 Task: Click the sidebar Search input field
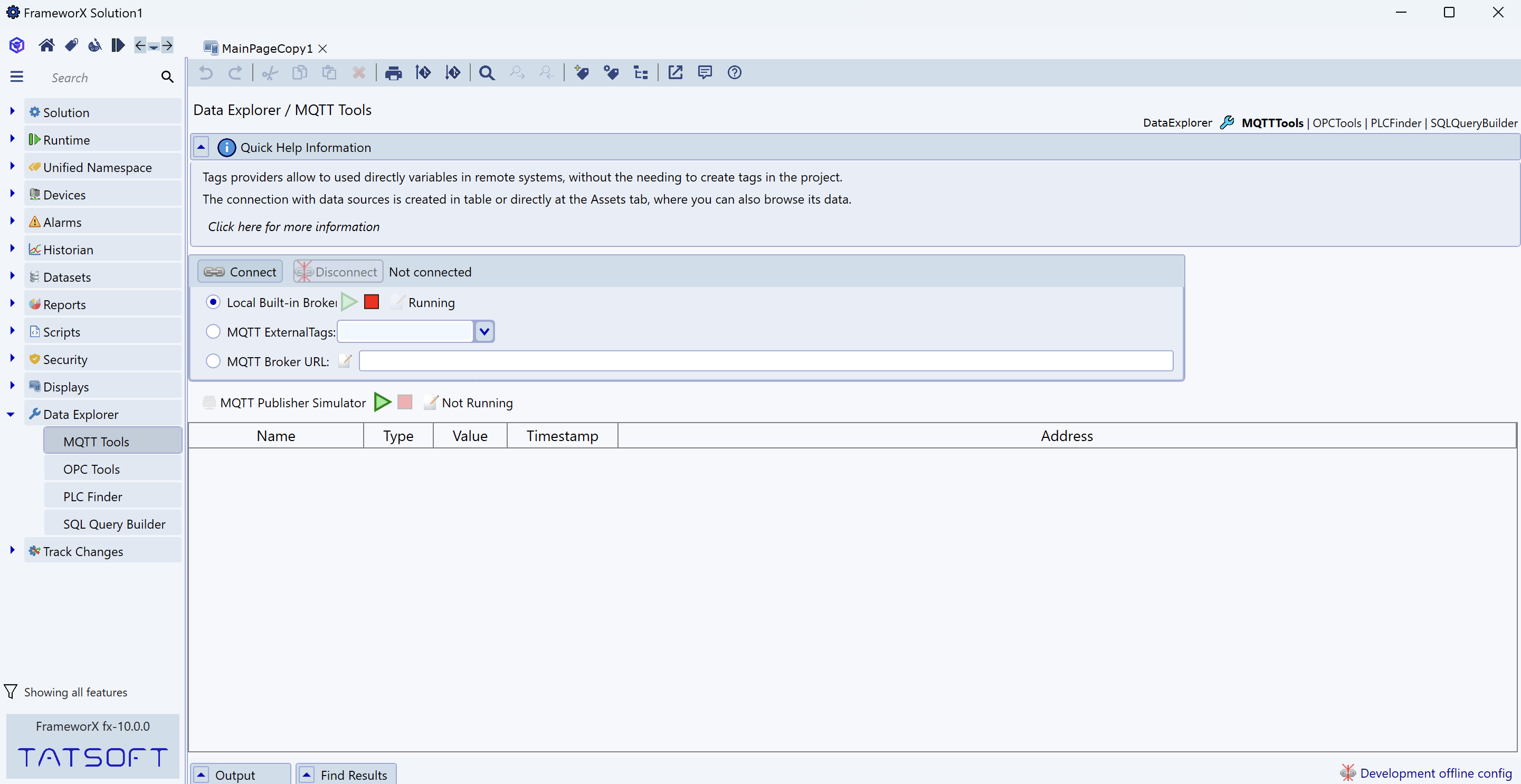pyautogui.click(x=100, y=78)
